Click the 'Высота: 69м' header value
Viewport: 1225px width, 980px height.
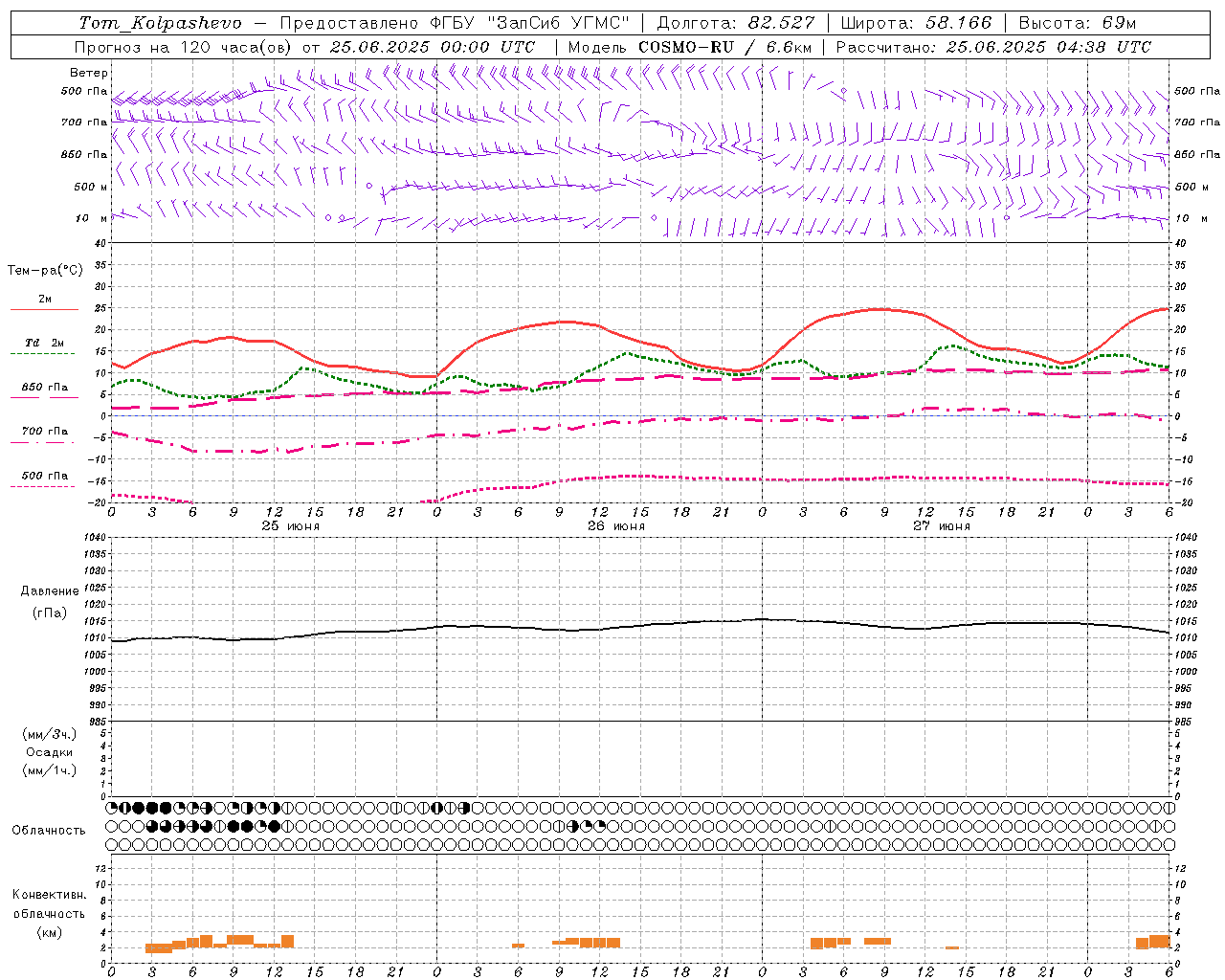(1078, 23)
